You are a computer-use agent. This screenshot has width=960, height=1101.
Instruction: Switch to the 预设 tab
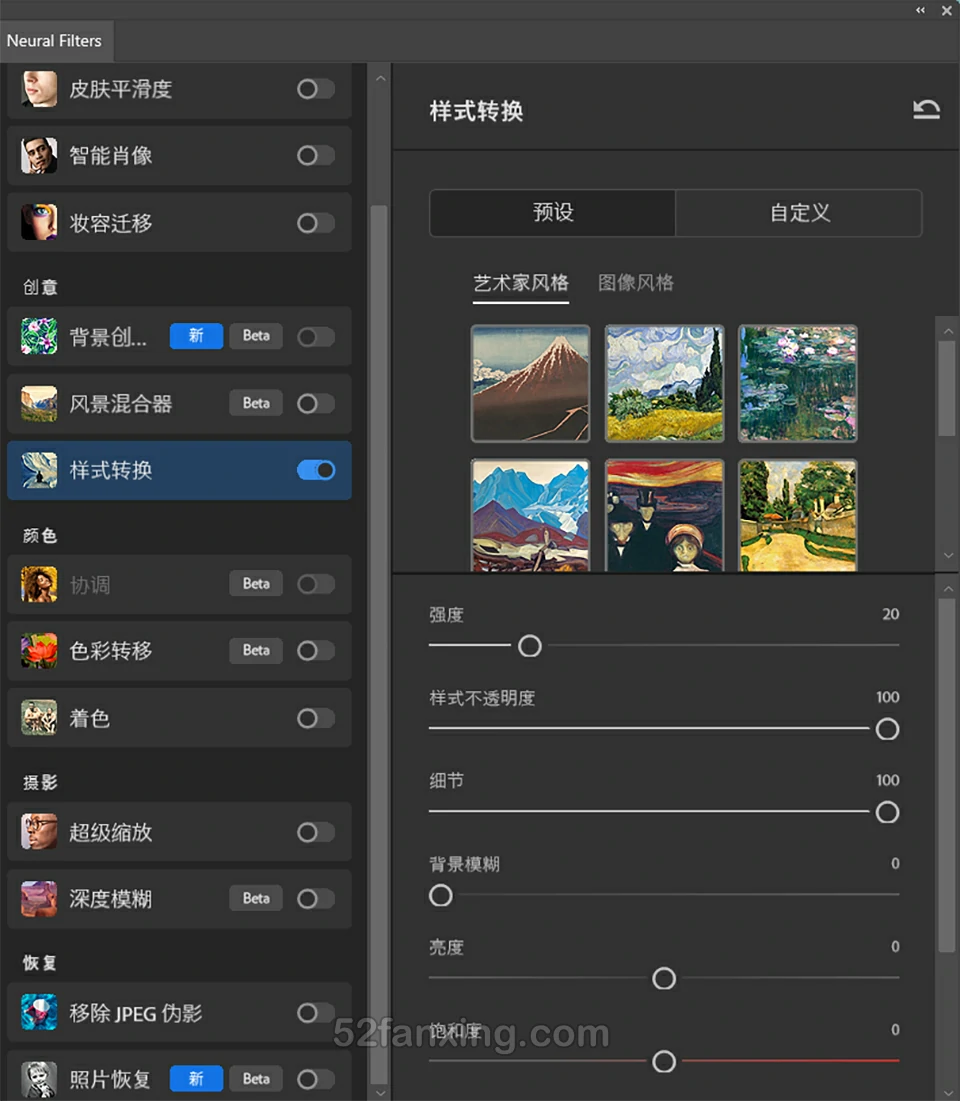click(x=553, y=213)
